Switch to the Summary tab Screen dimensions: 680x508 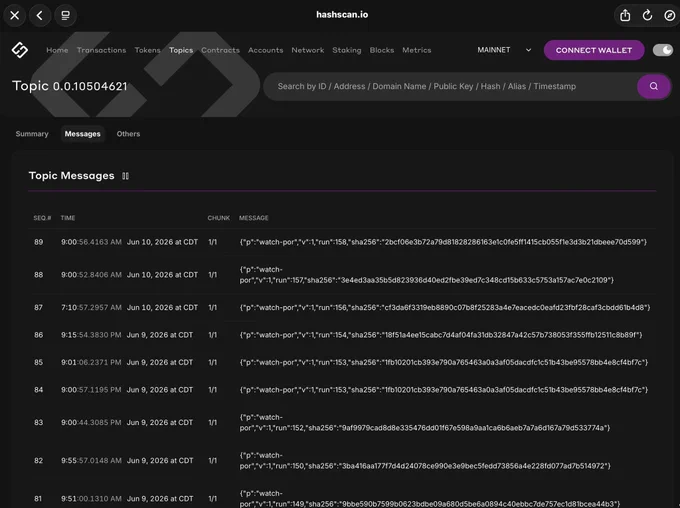click(x=32, y=134)
